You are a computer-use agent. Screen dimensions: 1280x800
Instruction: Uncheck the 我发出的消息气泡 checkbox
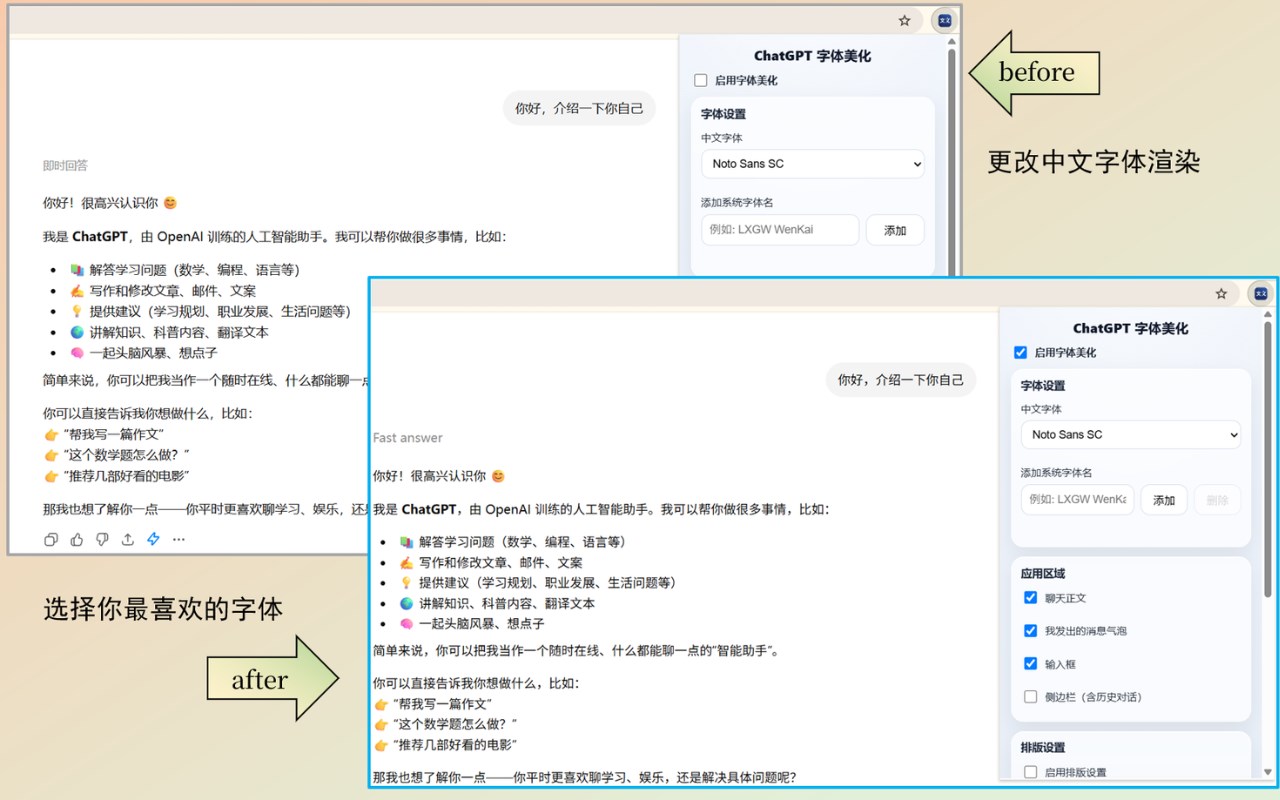1030,631
